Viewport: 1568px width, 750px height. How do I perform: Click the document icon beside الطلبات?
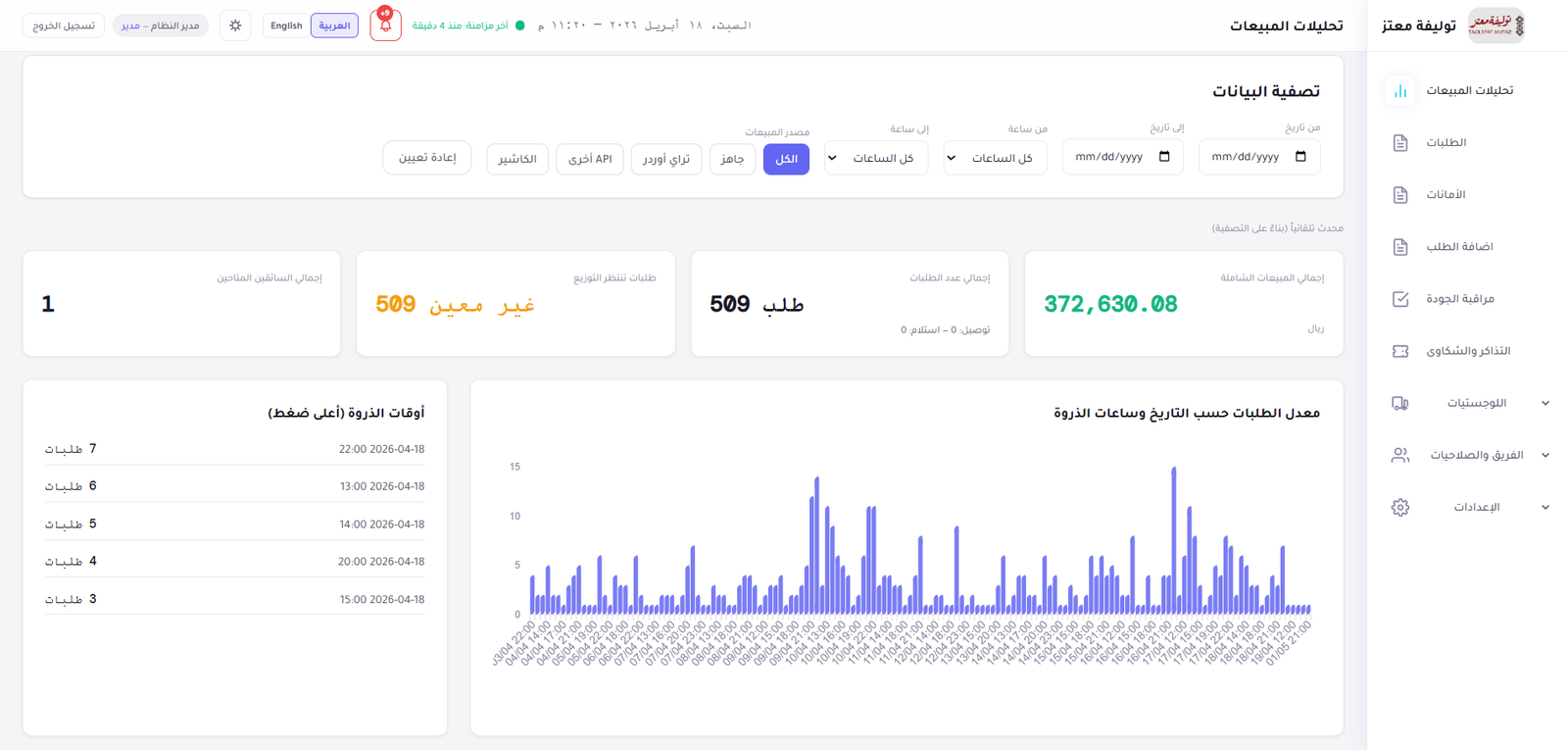pos(1400,143)
